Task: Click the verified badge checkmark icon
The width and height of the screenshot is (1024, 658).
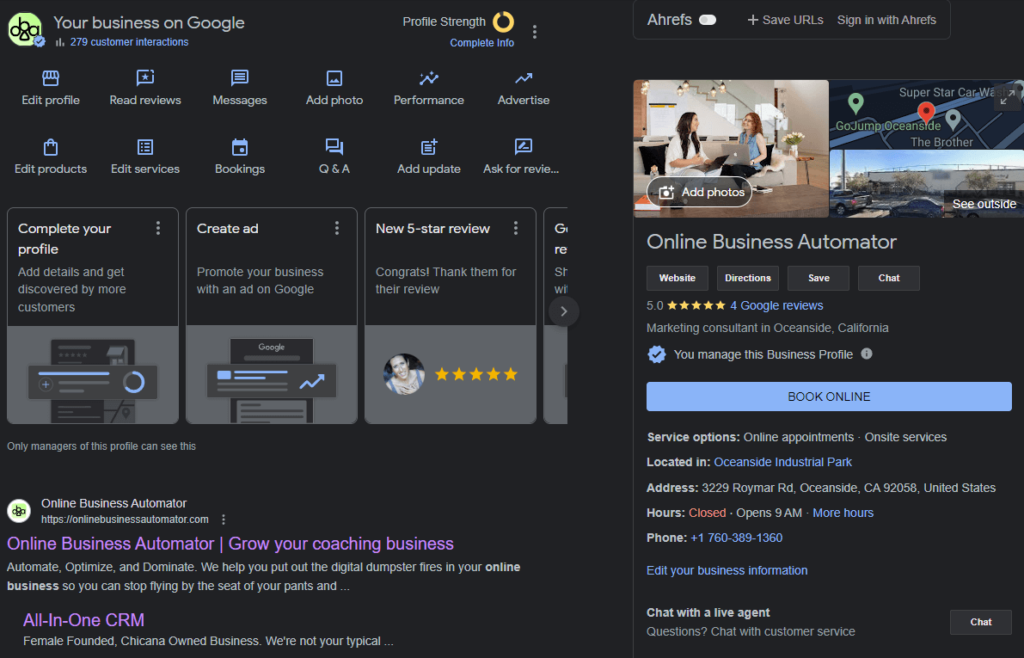Action: coord(656,354)
